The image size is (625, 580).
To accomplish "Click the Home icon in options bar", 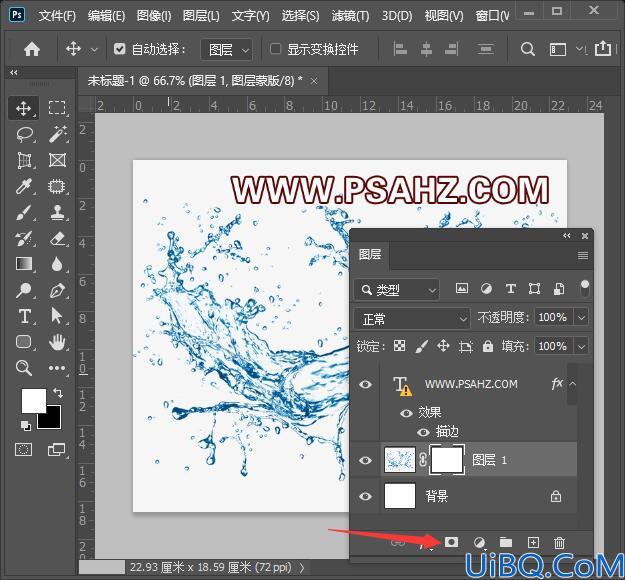I will tap(32, 49).
